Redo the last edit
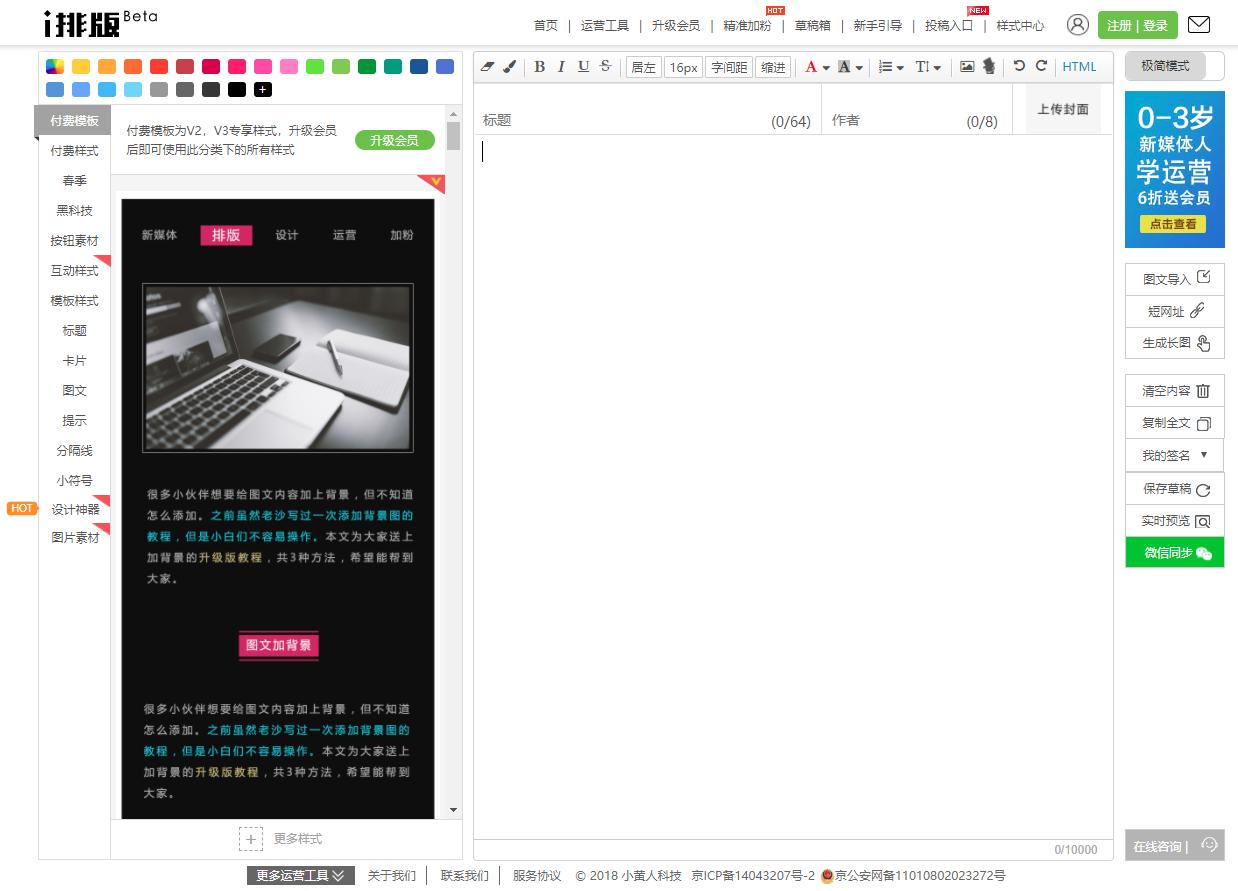 click(1041, 66)
